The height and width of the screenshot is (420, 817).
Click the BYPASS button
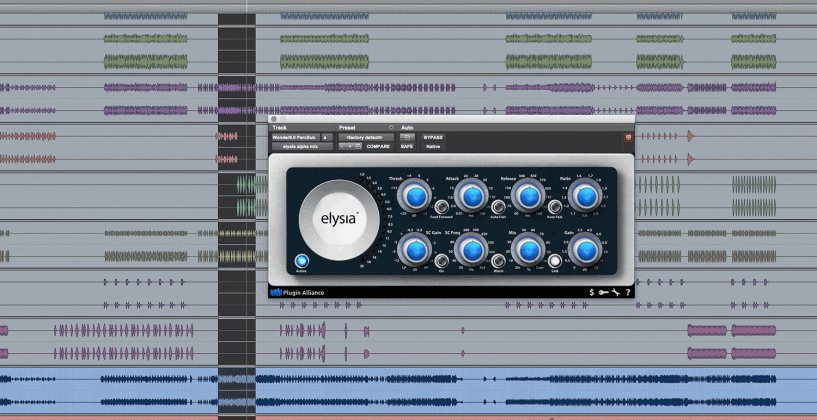click(x=433, y=137)
